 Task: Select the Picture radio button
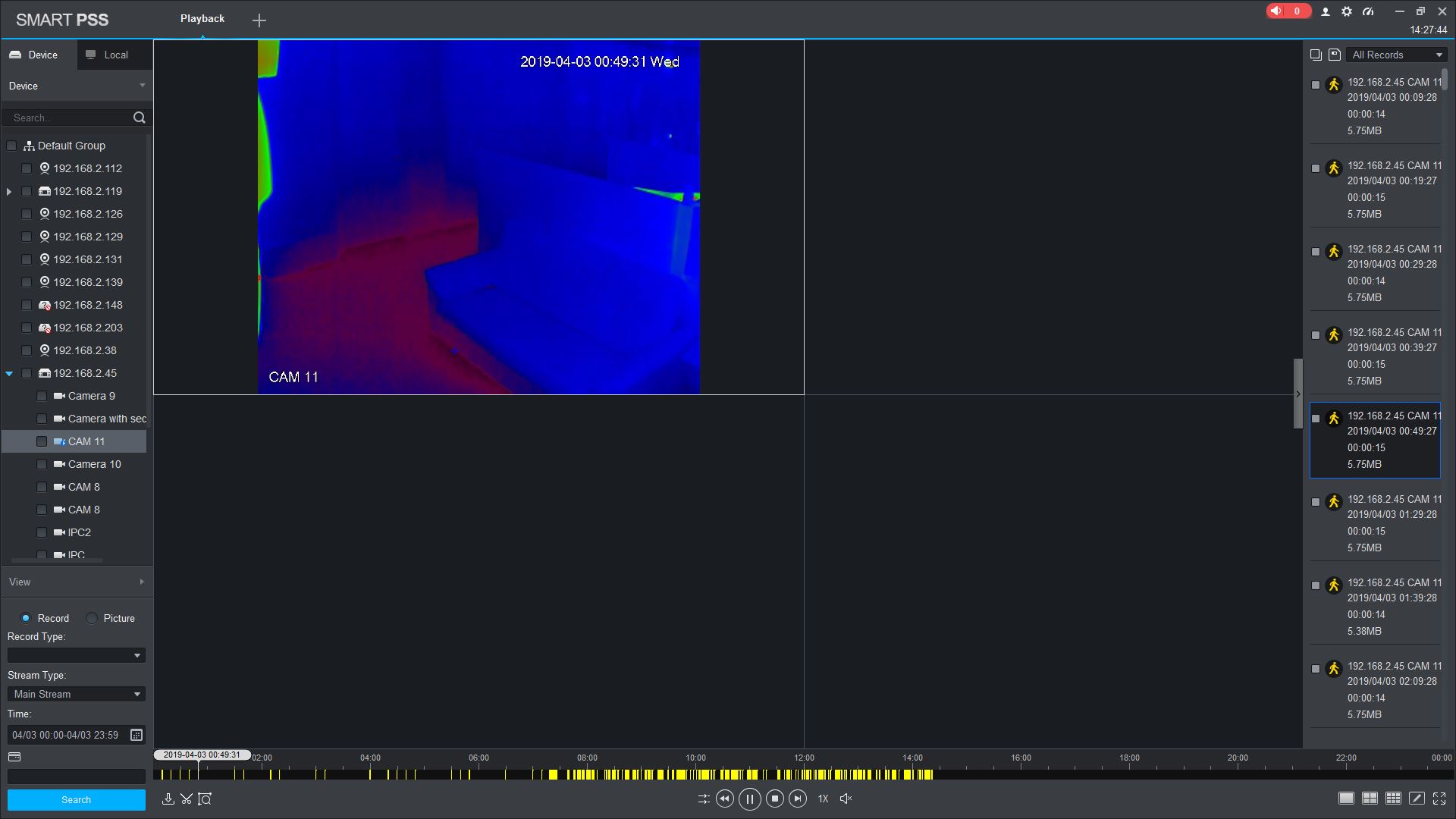92,618
